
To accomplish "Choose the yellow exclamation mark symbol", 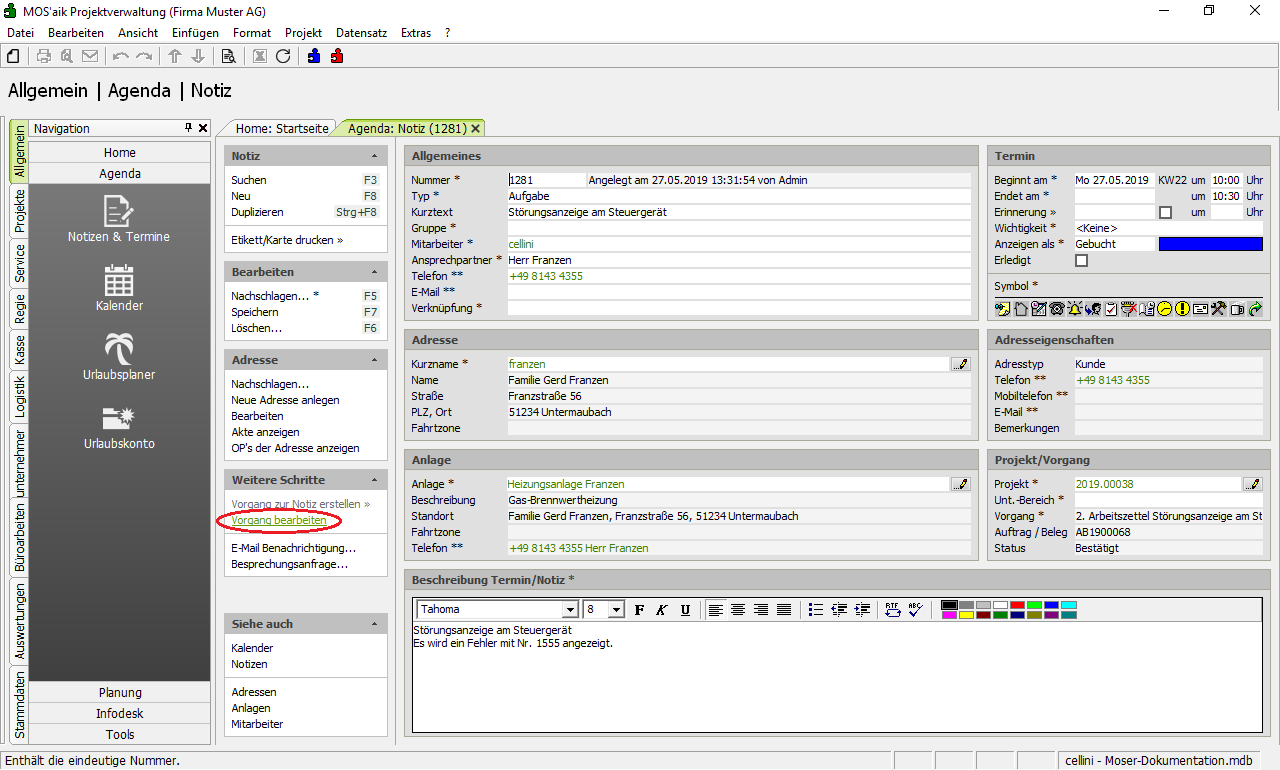I will (x=1182, y=309).
